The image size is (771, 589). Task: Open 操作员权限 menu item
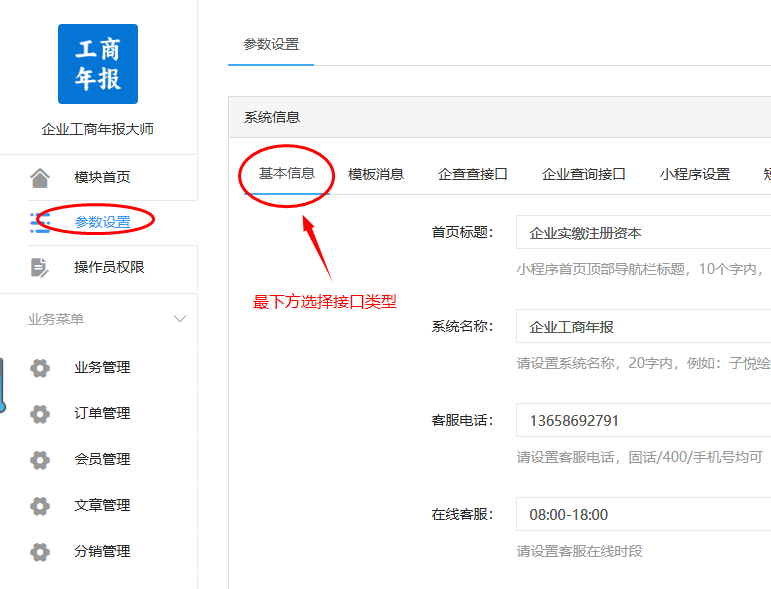[x=109, y=267]
